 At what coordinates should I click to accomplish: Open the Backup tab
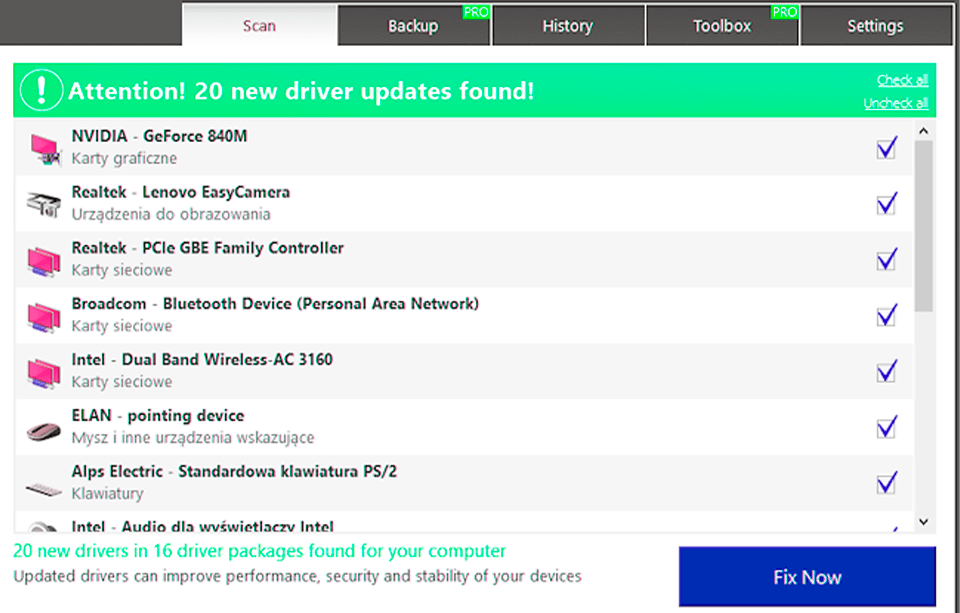[x=414, y=25]
